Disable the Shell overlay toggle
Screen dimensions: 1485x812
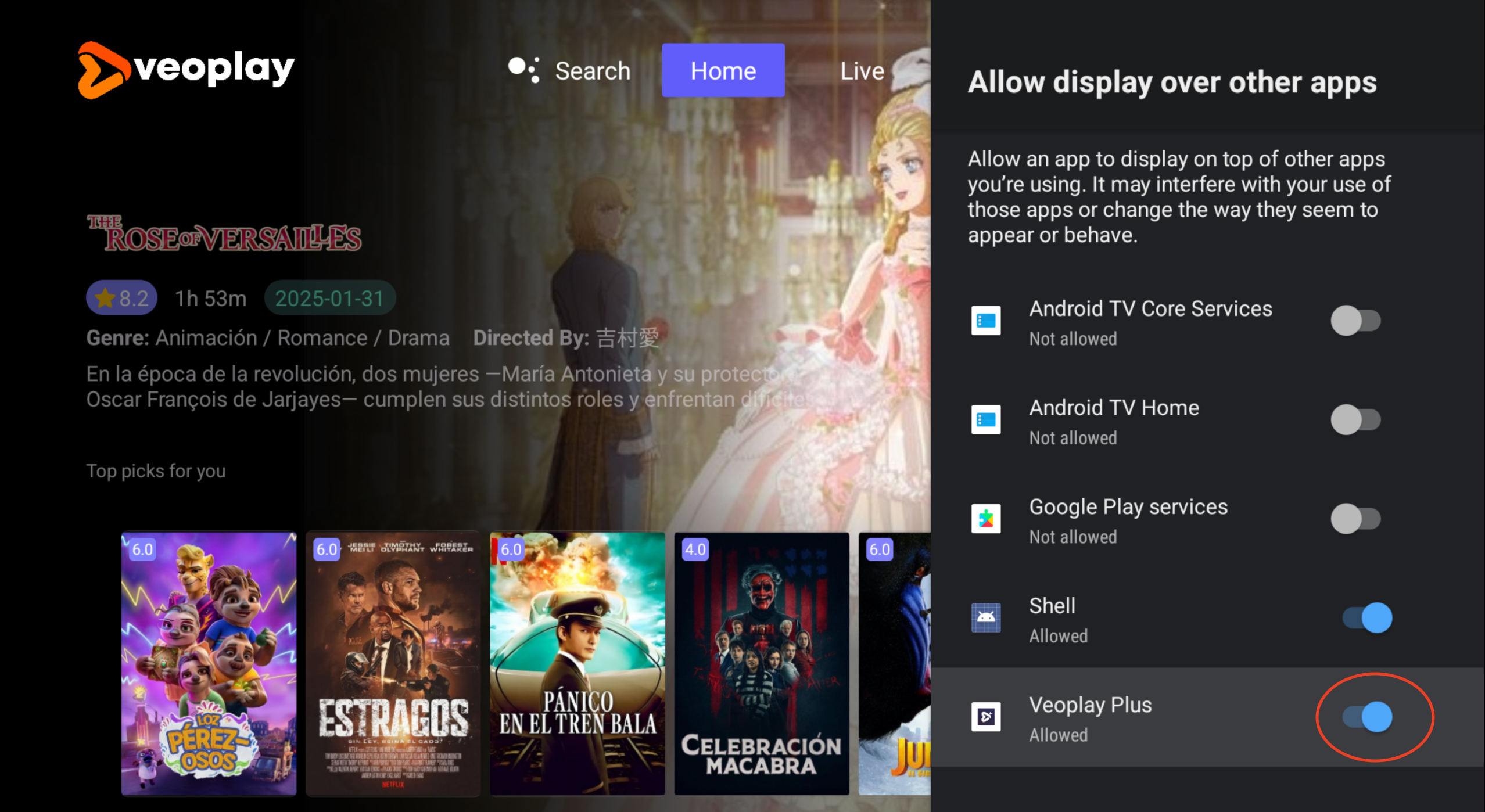coord(1368,618)
